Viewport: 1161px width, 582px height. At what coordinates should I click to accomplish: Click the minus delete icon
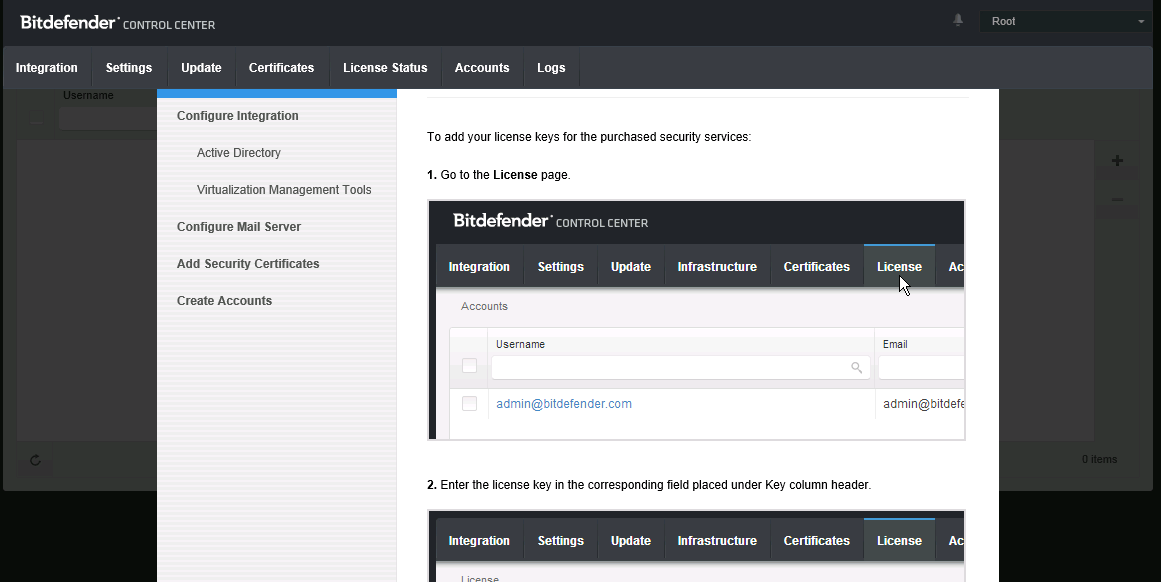click(x=1117, y=200)
